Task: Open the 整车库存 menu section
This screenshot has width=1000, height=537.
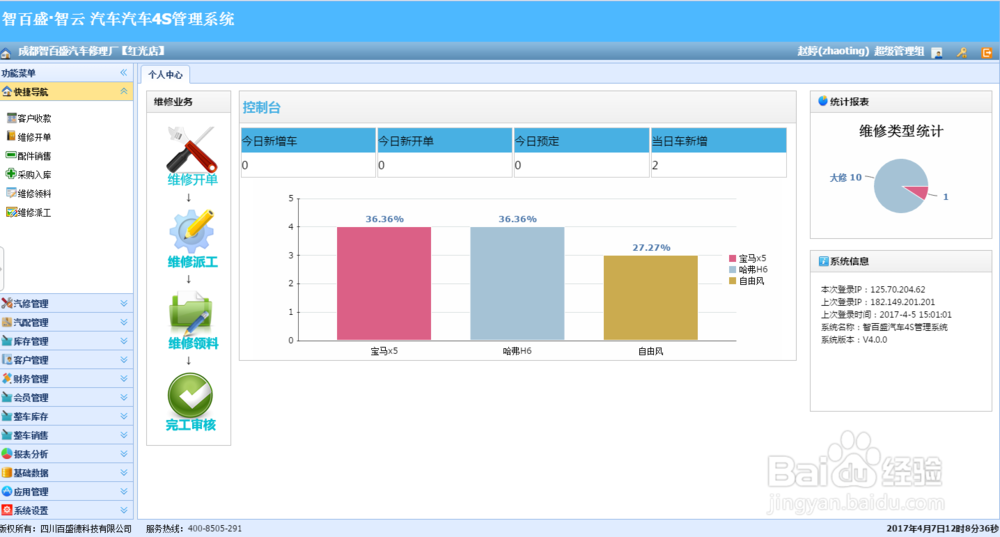Action: [x=66, y=416]
